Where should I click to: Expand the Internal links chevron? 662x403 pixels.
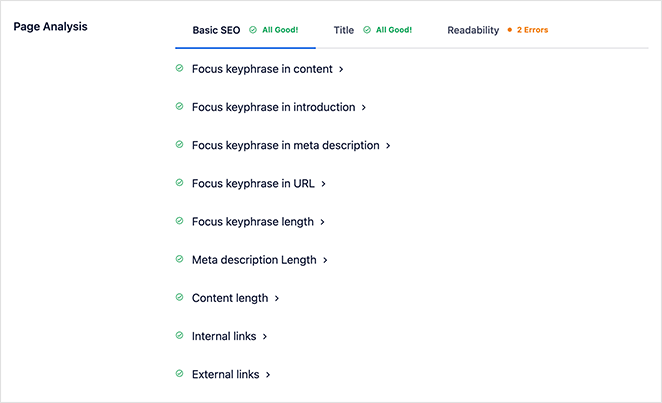click(x=265, y=337)
